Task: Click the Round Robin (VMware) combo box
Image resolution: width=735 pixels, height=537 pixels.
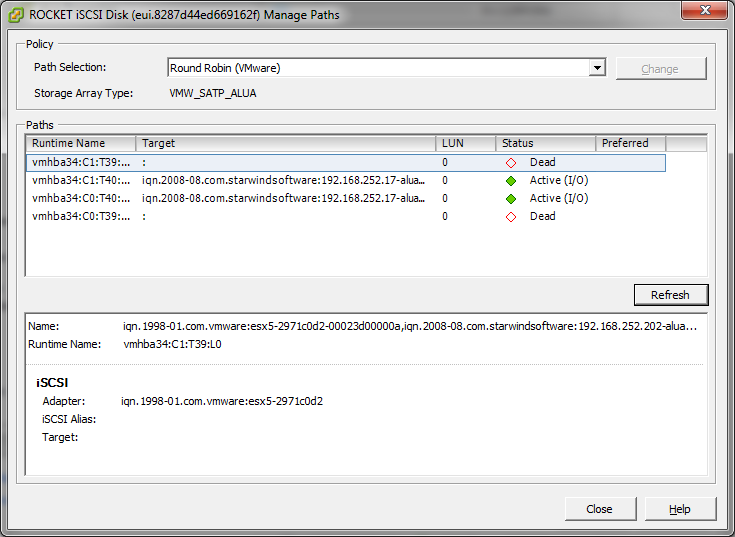Action: click(386, 68)
